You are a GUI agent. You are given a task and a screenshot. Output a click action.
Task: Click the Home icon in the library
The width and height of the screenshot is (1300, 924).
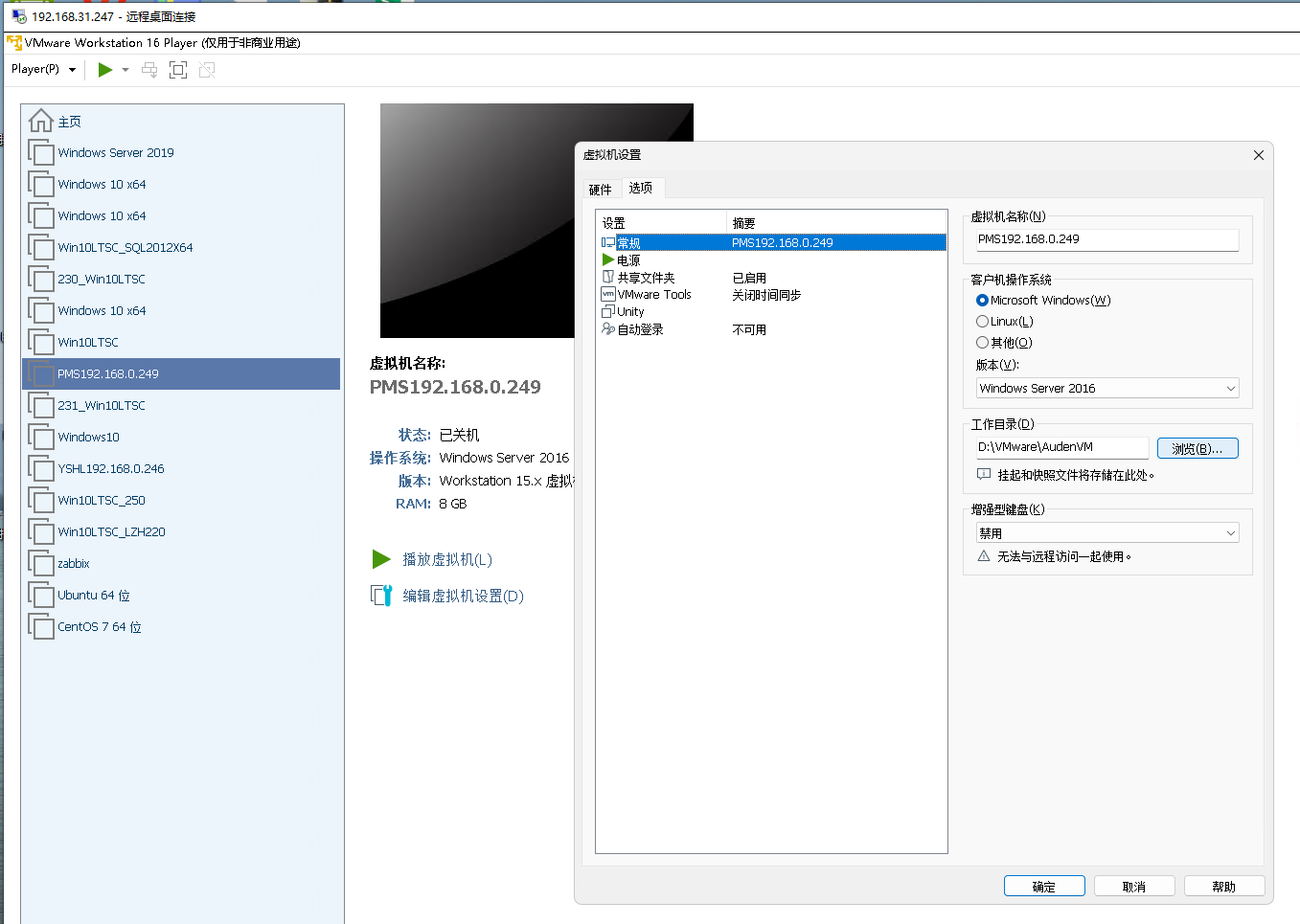tap(41, 122)
